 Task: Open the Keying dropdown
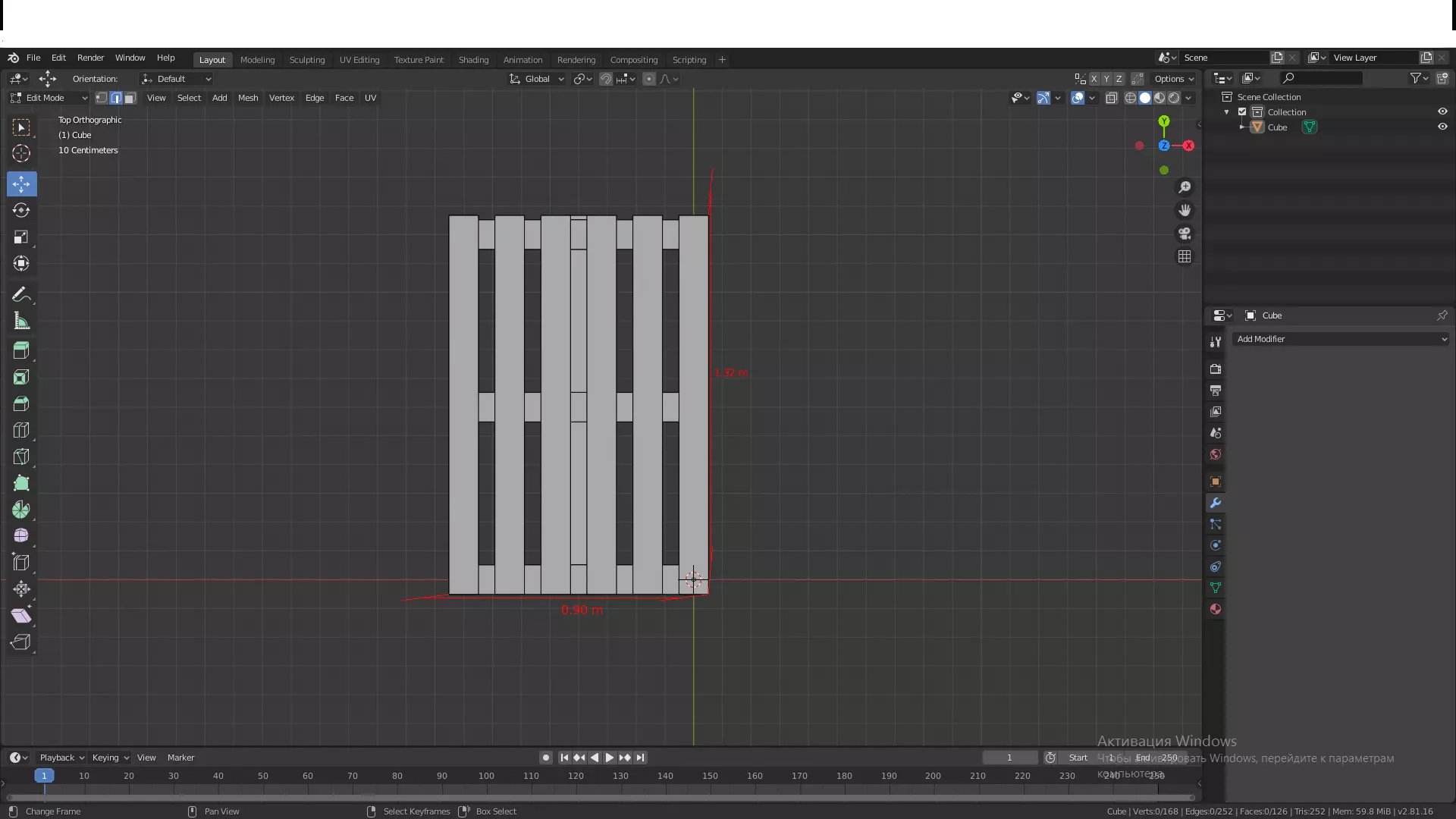click(110, 758)
